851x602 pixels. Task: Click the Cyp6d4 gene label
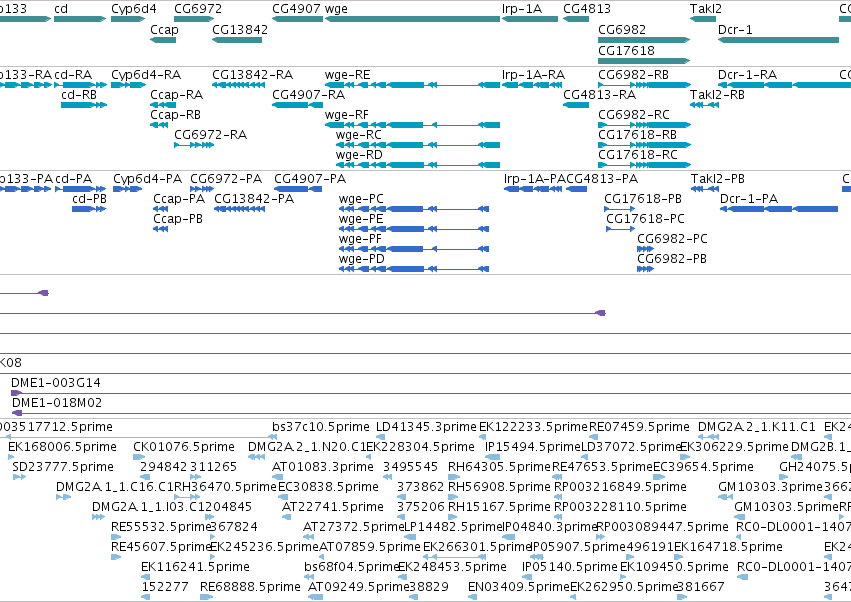[x=134, y=9]
